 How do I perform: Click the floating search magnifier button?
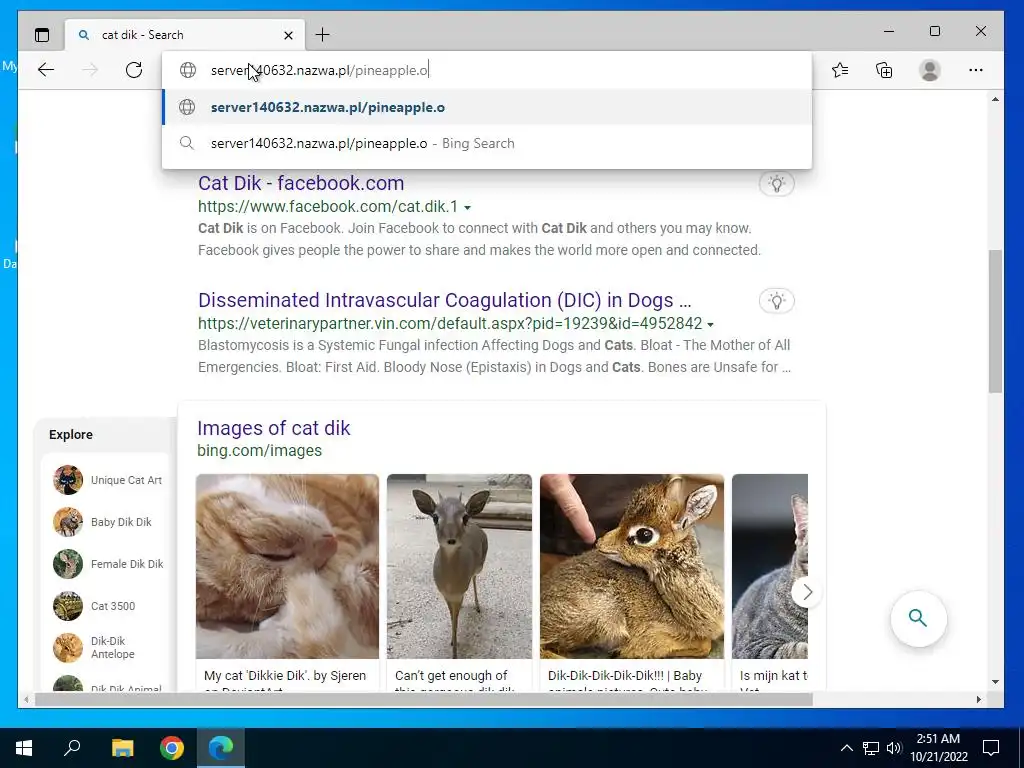click(918, 618)
